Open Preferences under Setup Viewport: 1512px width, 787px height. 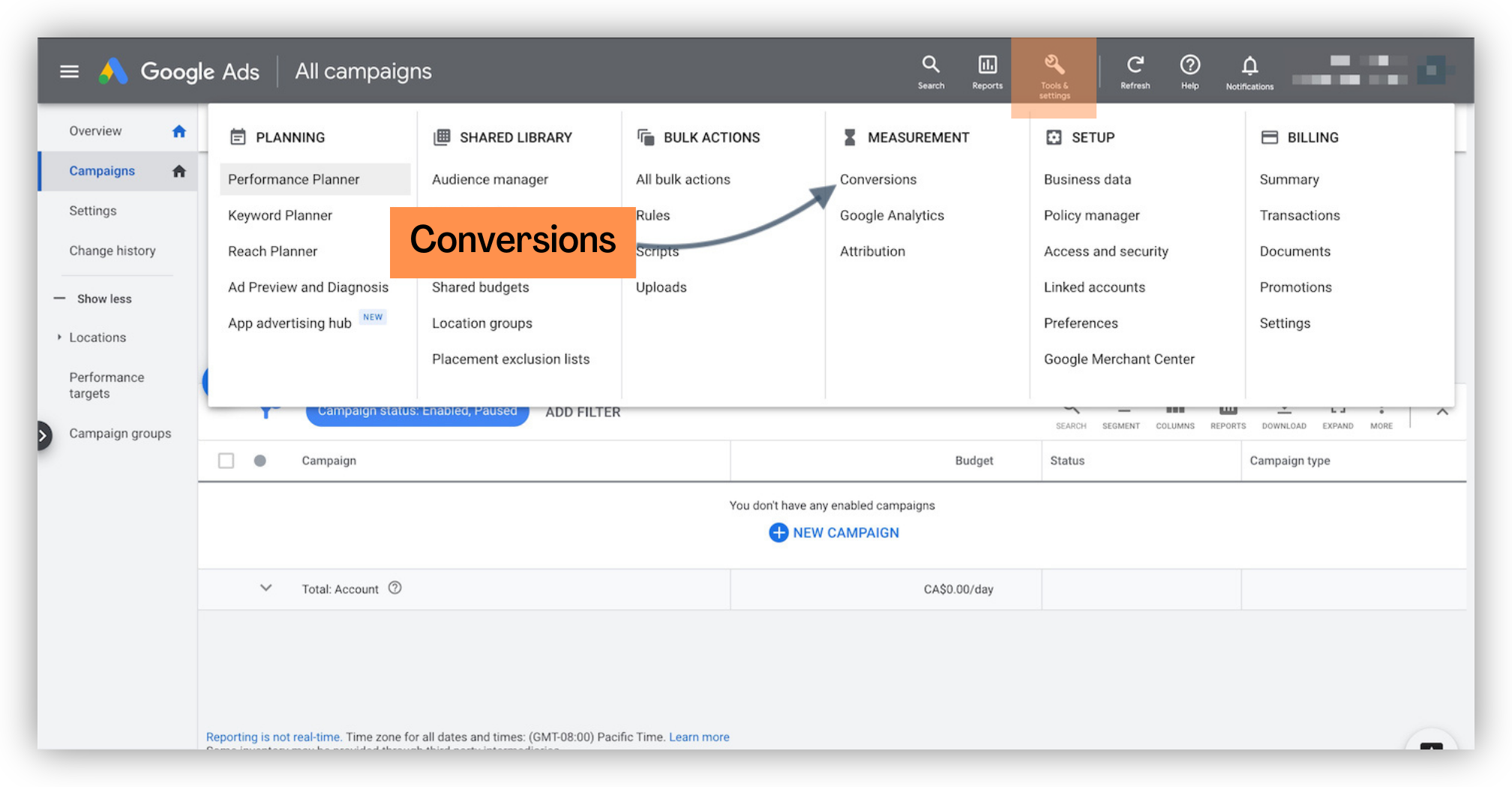pyautogui.click(x=1081, y=323)
